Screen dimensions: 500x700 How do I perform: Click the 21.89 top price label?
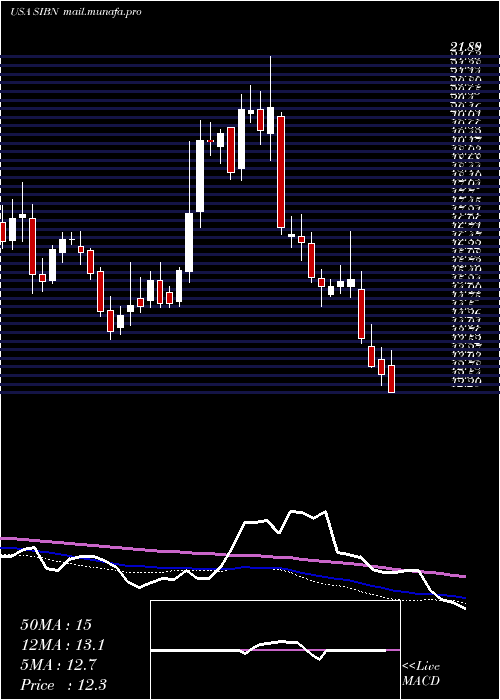point(466,46)
